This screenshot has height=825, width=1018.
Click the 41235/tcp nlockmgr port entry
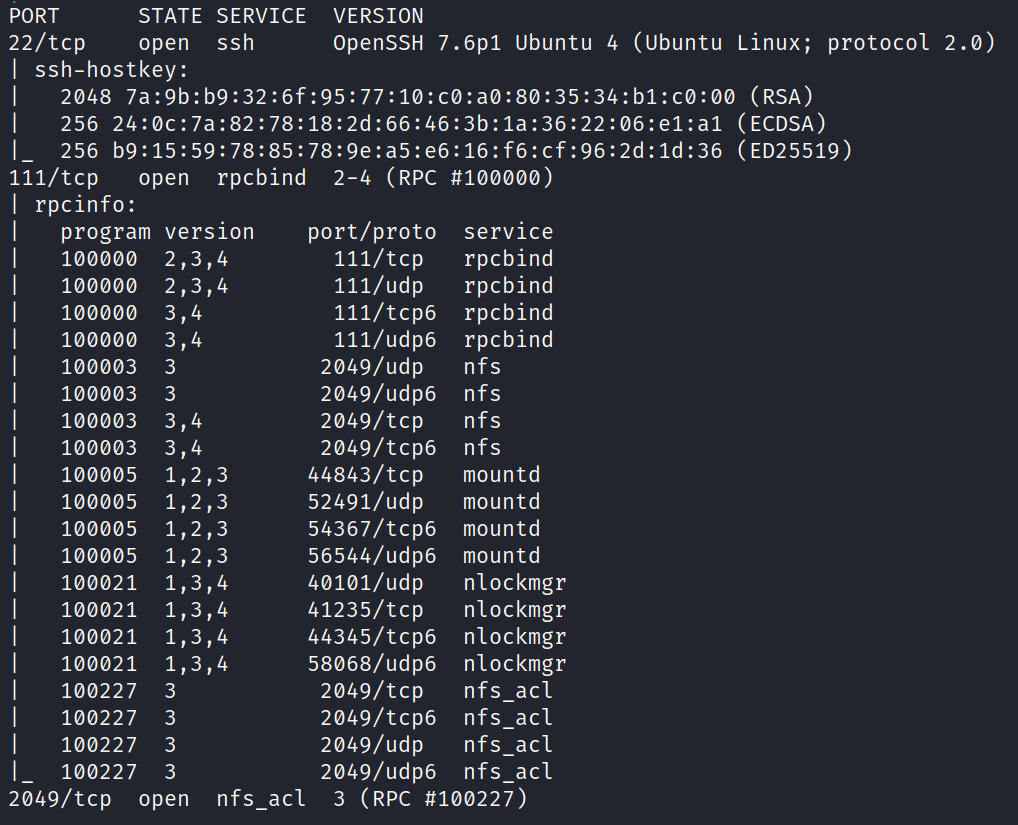click(365, 610)
